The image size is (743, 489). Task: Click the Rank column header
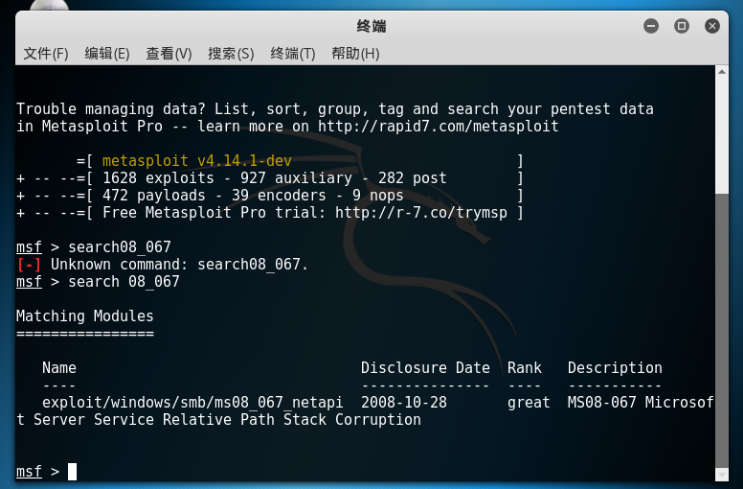525,368
